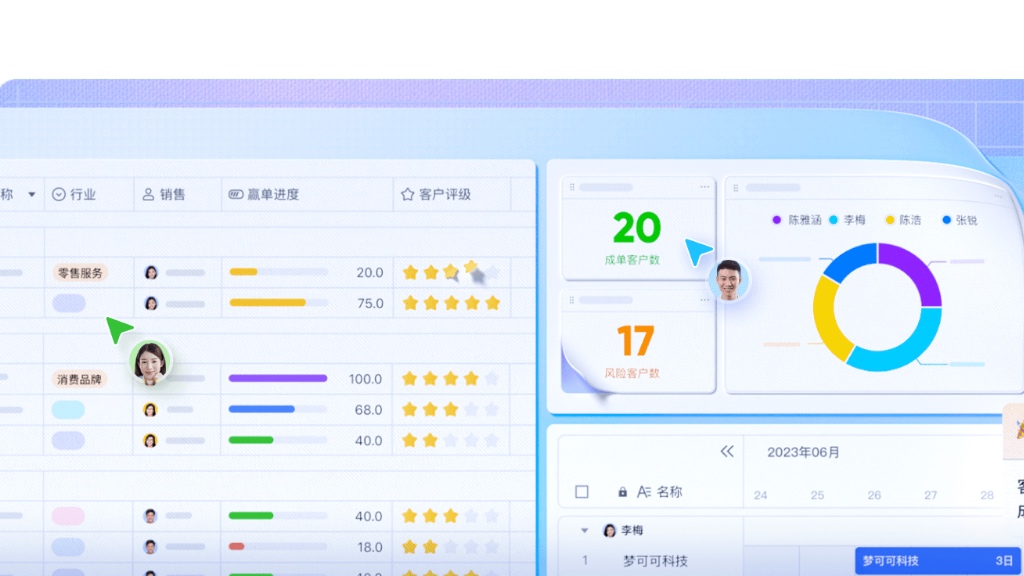Screen dimensions: 1024x576
Task: Collapse the 李梅 group row
Action: click(x=585, y=530)
